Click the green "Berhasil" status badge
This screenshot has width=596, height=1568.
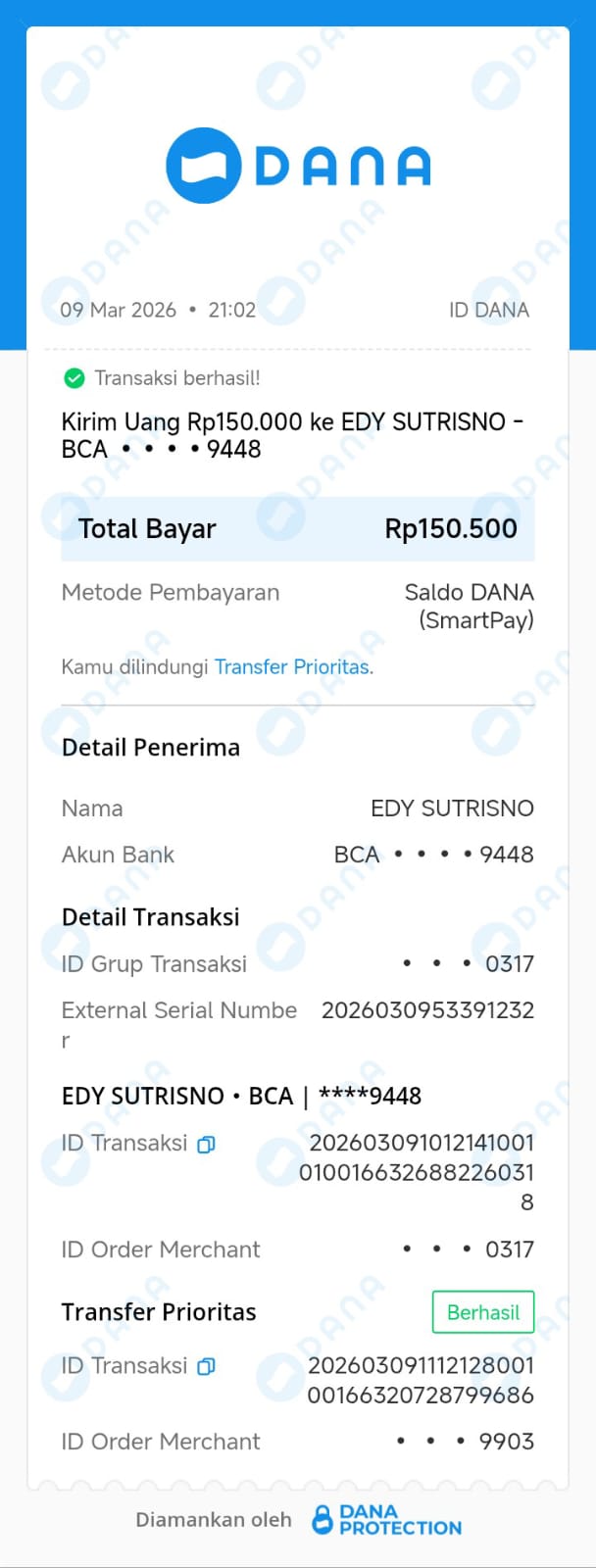click(483, 1312)
